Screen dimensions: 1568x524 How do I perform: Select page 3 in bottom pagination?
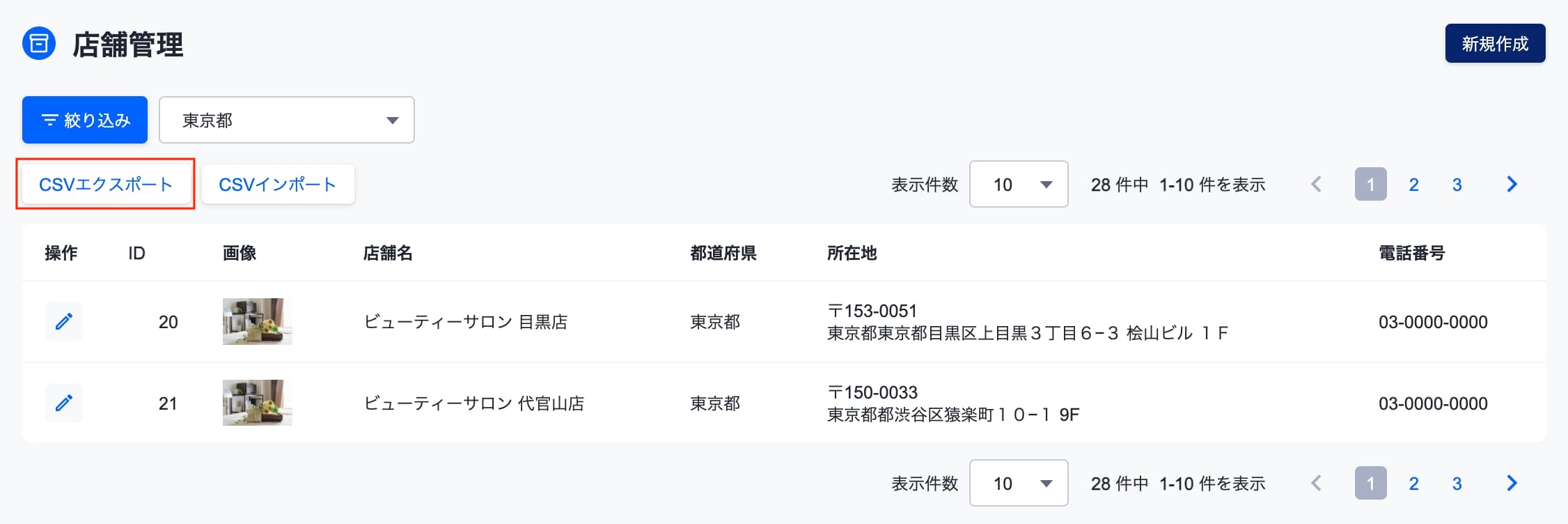(x=1457, y=483)
